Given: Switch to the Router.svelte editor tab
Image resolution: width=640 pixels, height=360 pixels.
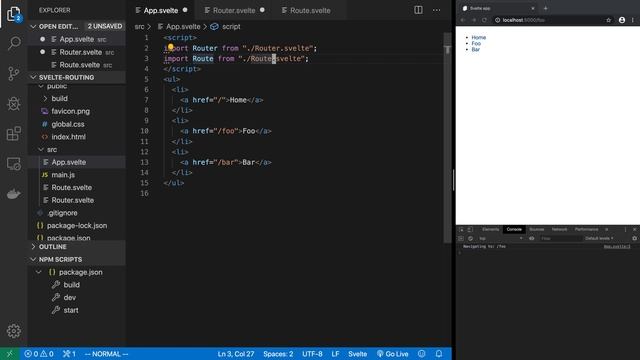Looking at the screenshot, I should (234, 11).
